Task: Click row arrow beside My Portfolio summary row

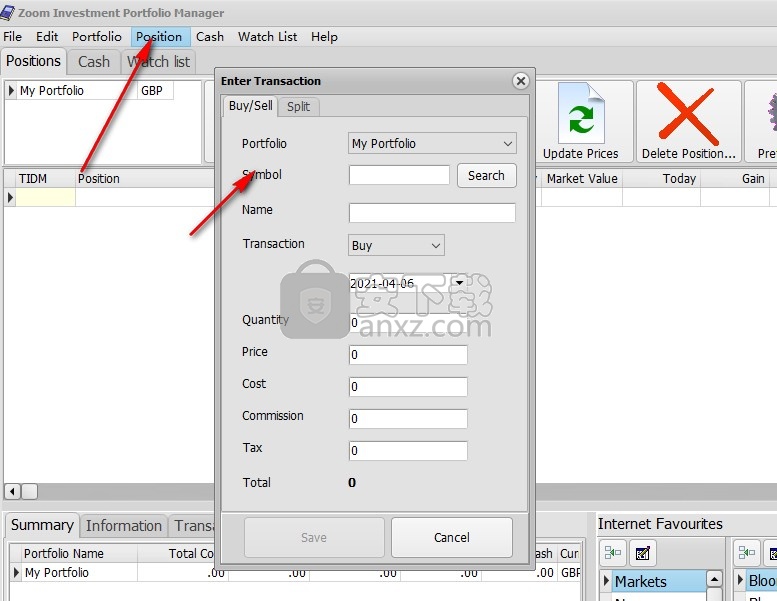Action: click(x=16, y=572)
